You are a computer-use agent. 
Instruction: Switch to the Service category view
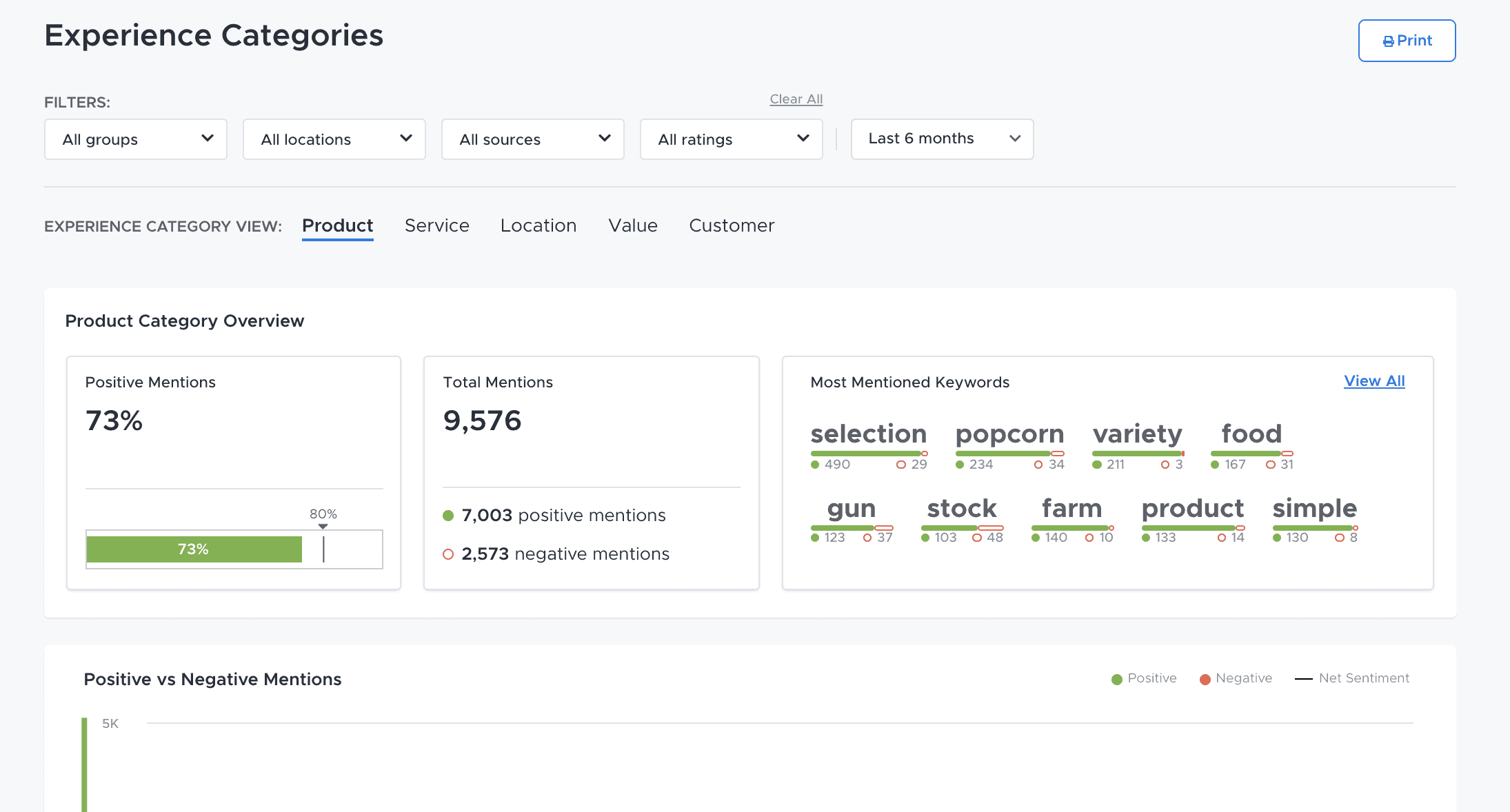pos(436,226)
